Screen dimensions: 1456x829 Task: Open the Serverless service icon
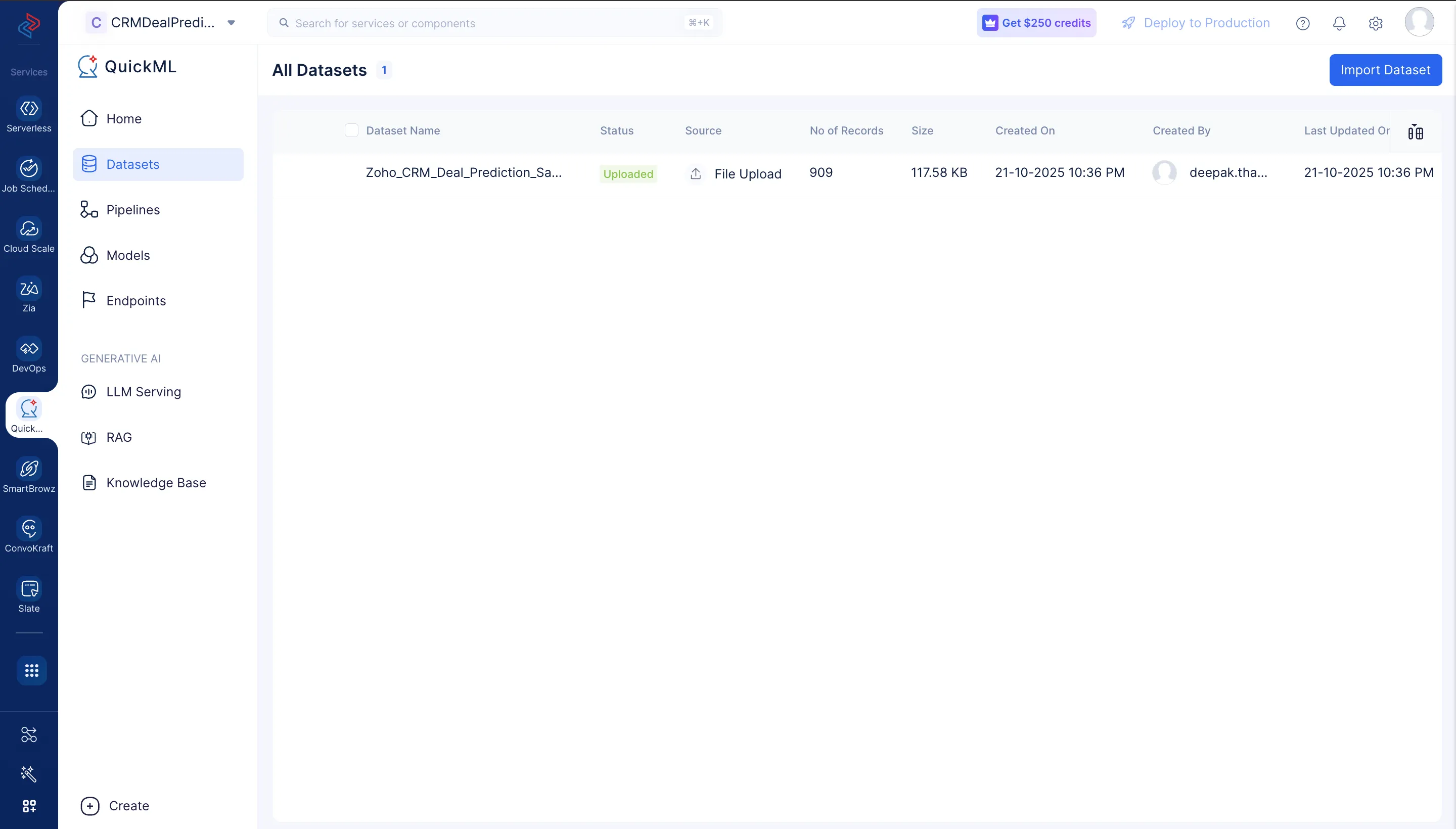pyautogui.click(x=29, y=109)
